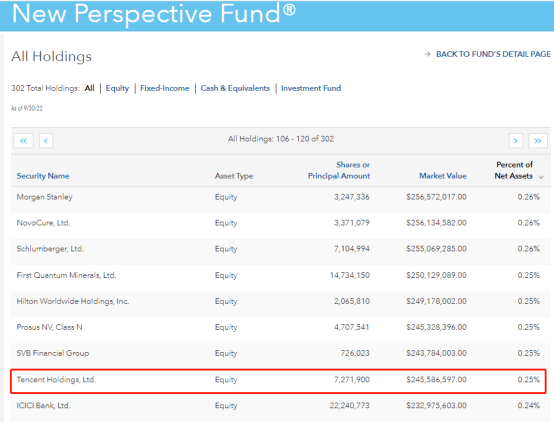Filter holdings by Fixed-Income
Image resolution: width=554 pixels, height=424 pixels.
(x=165, y=88)
